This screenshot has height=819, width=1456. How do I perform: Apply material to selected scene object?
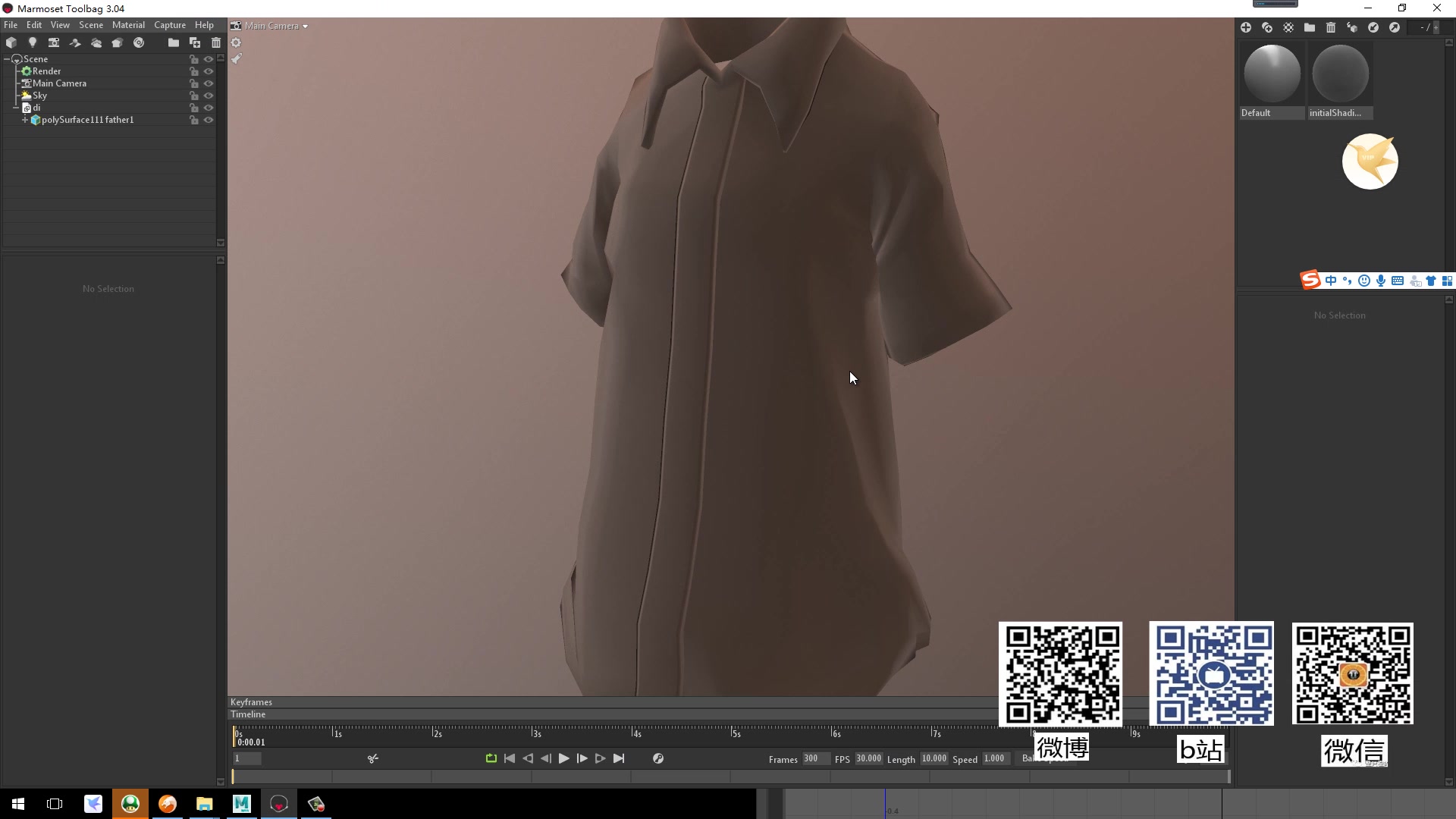point(1351,27)
